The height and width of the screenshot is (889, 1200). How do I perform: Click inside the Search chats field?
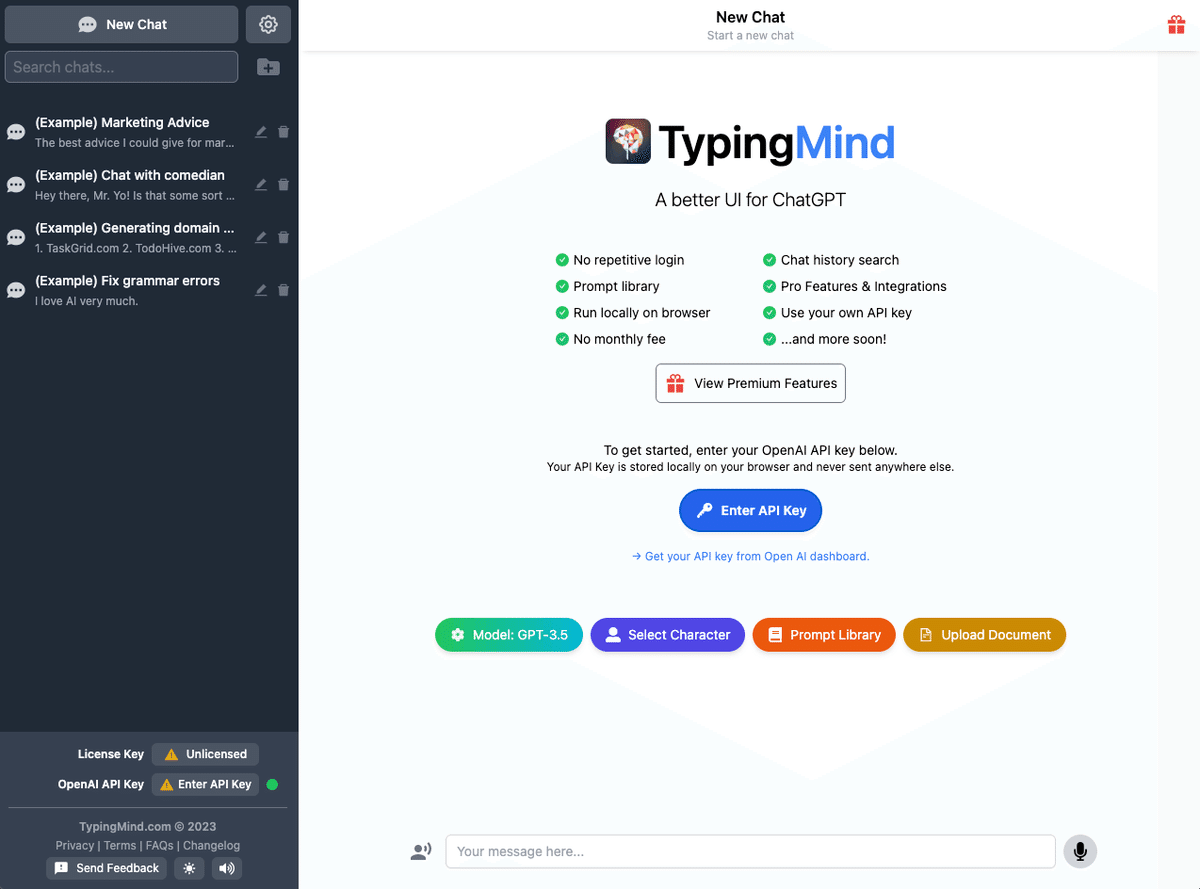point(121,67)
